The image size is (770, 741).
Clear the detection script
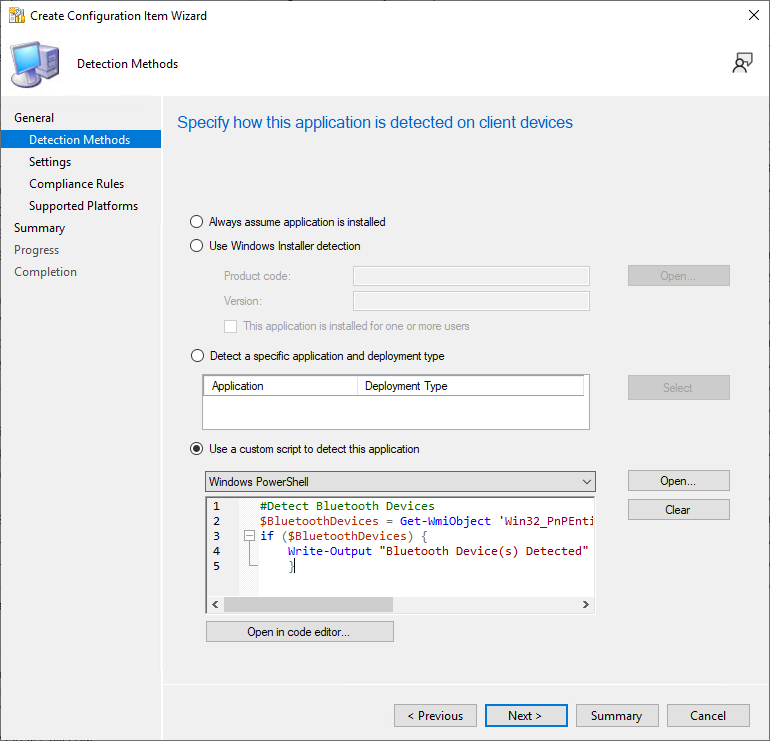[678, 510]
